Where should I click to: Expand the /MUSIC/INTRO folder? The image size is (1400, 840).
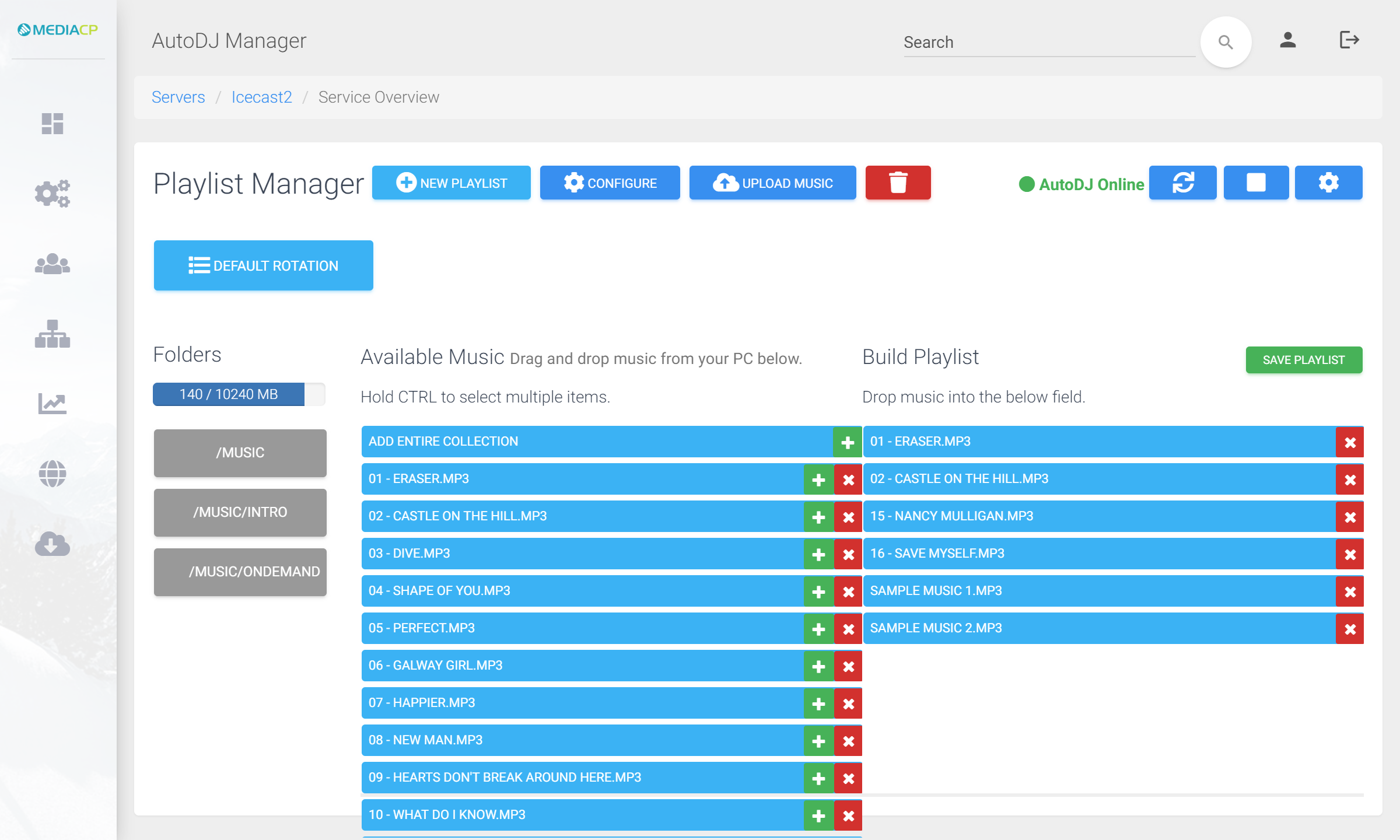tap(239, 512)
